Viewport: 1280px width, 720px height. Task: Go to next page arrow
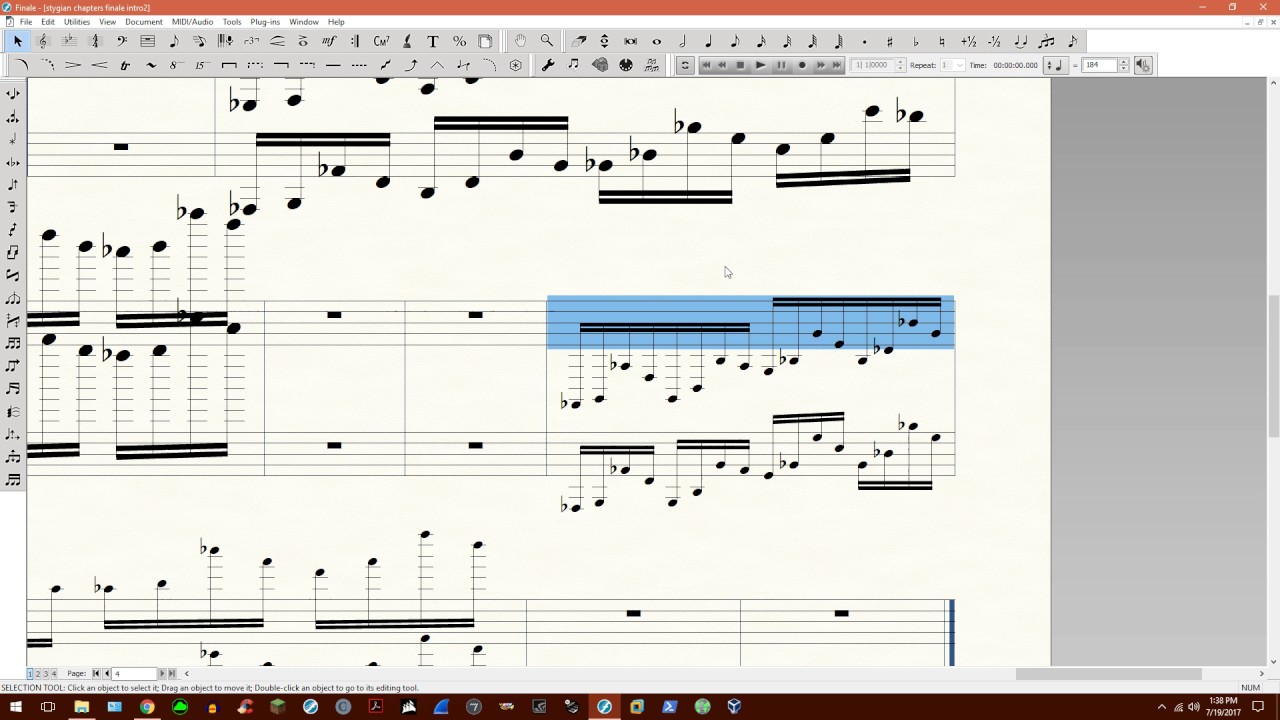click(x=163, y=674)
